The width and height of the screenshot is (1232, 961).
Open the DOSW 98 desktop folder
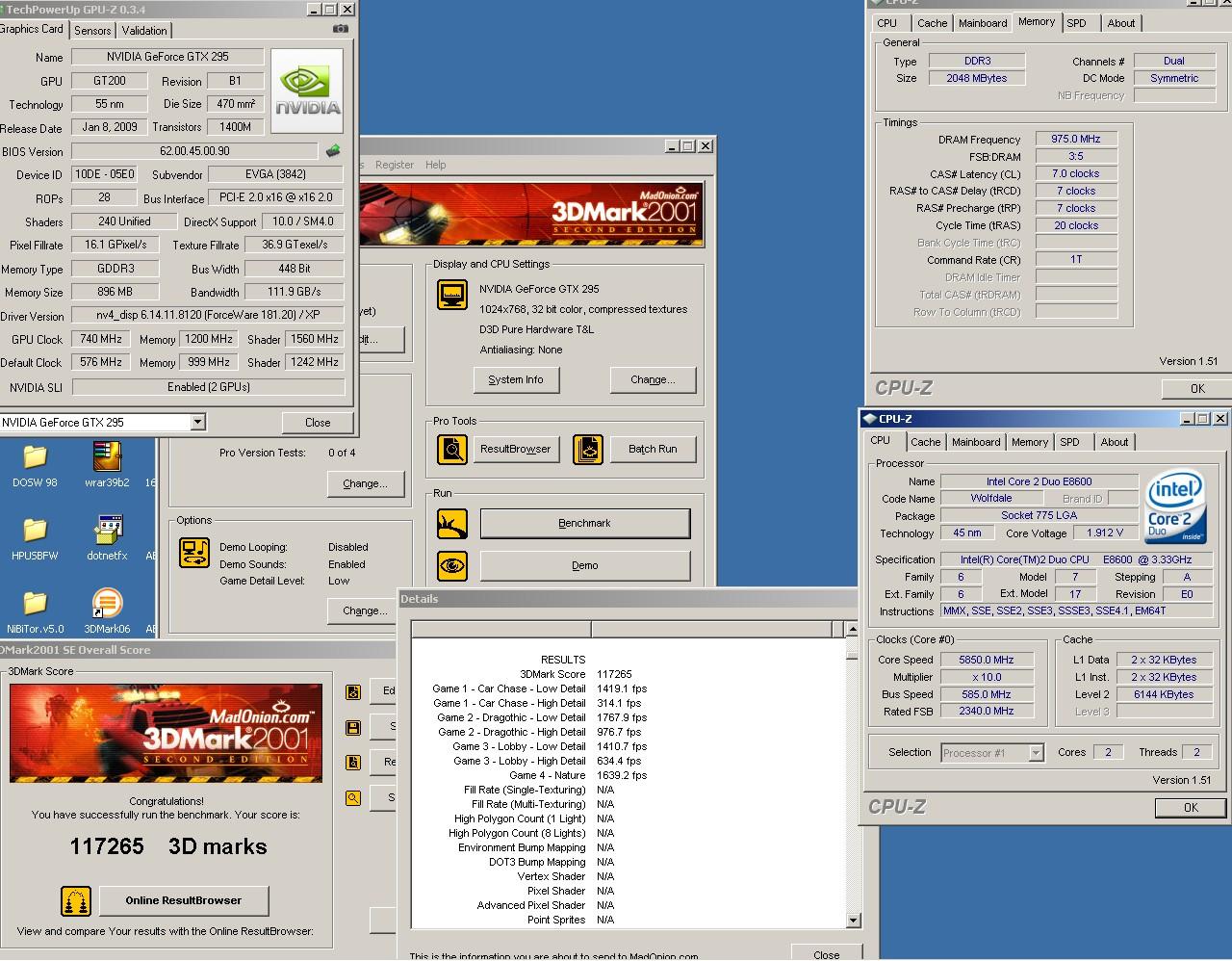point(35,465)
